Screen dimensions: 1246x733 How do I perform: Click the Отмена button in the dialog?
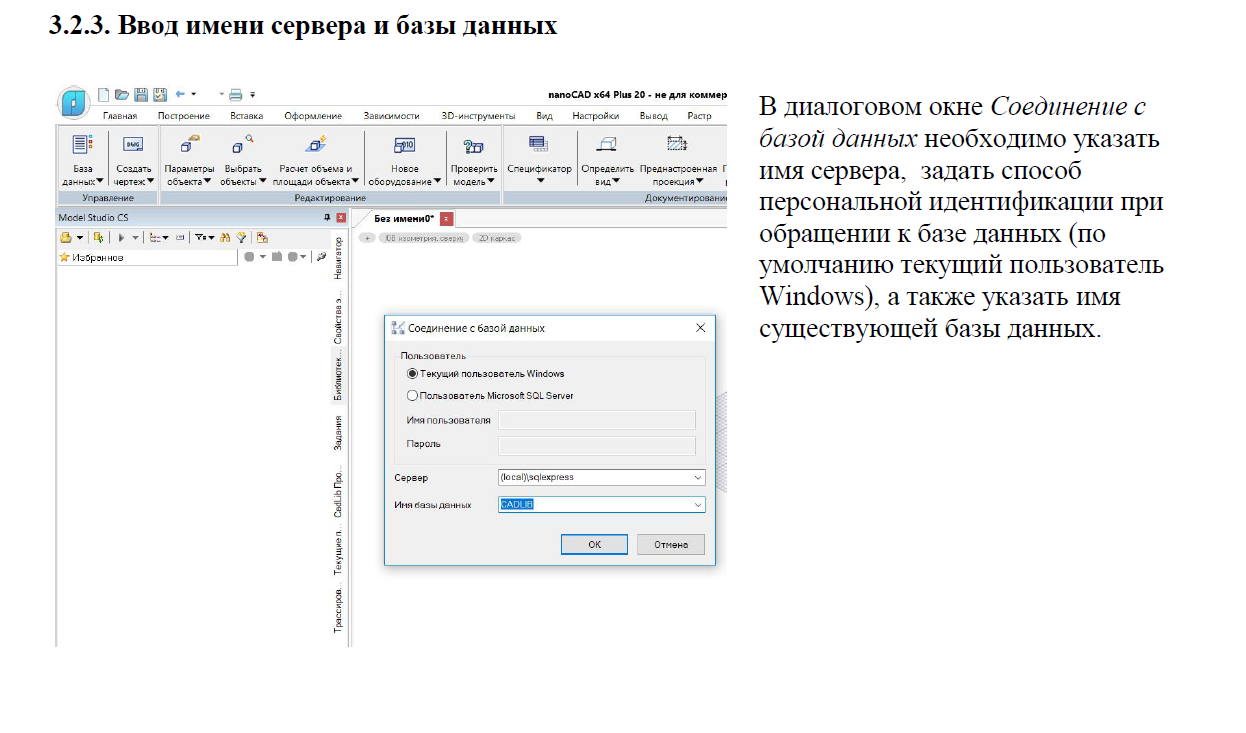point(671,545)
